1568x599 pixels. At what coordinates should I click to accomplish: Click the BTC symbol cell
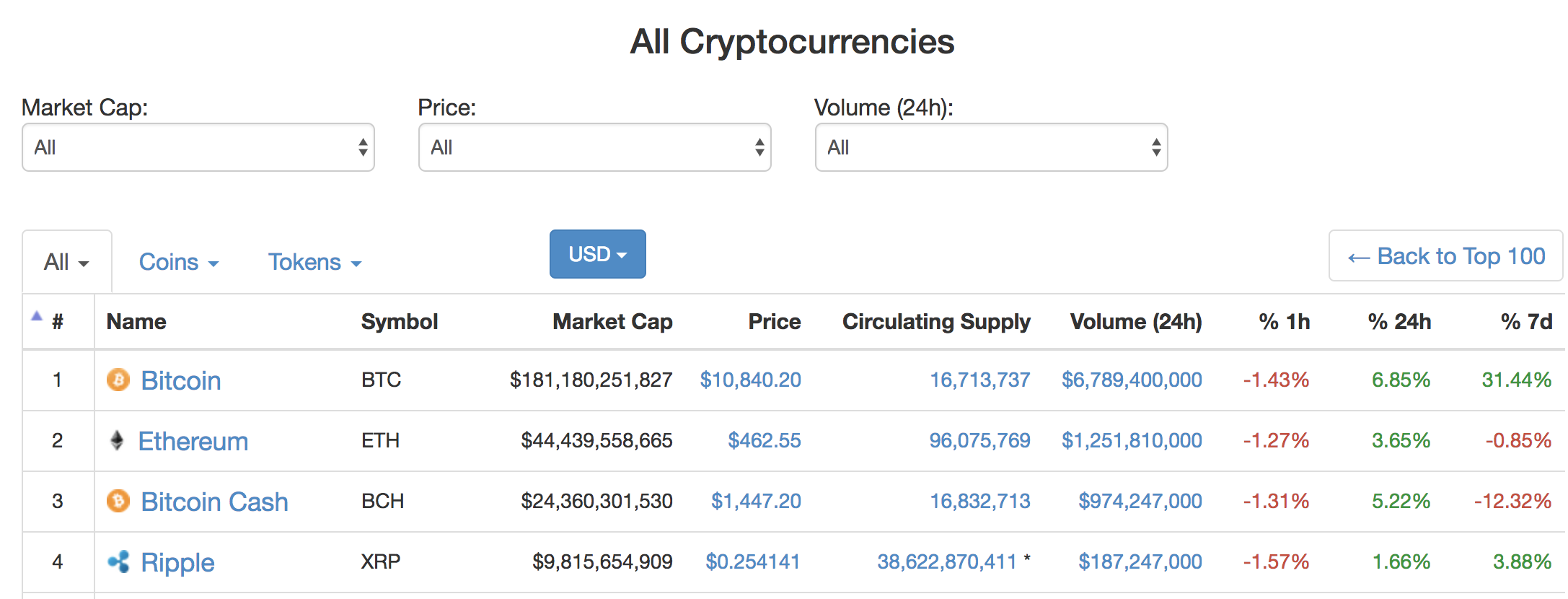click(x=382, y=380)
